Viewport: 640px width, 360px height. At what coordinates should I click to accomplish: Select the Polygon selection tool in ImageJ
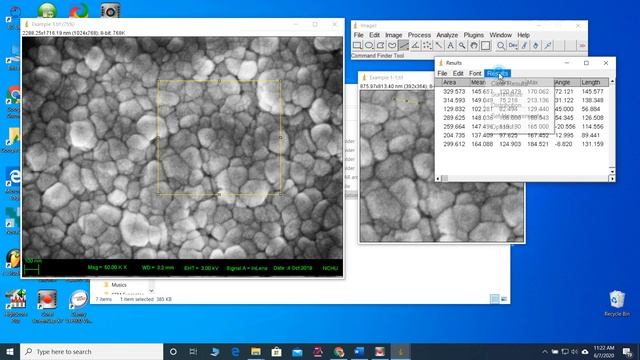pyautogui.click(x=380, y=45)
